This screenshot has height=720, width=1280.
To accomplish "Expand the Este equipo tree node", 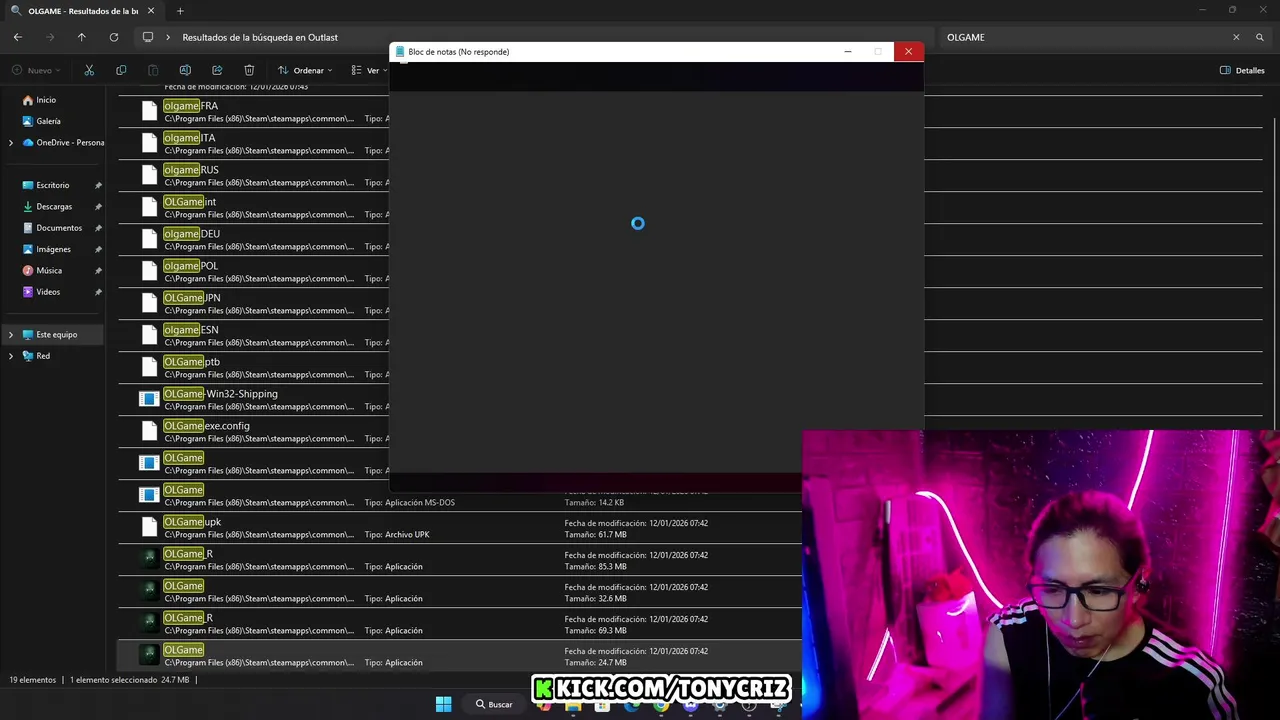I will (11, 335).
